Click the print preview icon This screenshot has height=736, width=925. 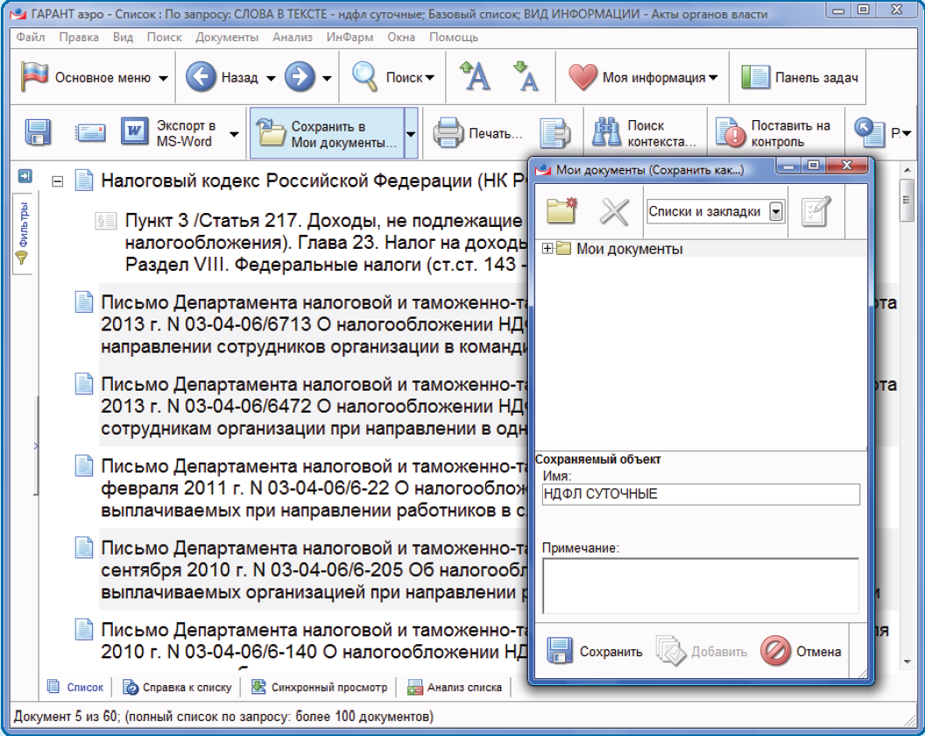555,133
